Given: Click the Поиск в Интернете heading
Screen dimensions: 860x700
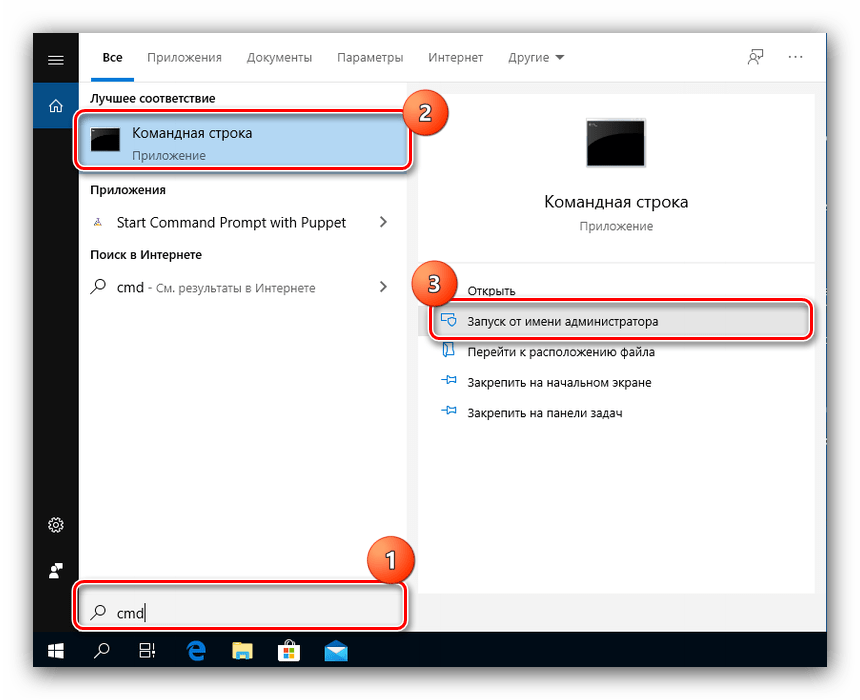Looking at the screenshot, I should tap(146, 255).
